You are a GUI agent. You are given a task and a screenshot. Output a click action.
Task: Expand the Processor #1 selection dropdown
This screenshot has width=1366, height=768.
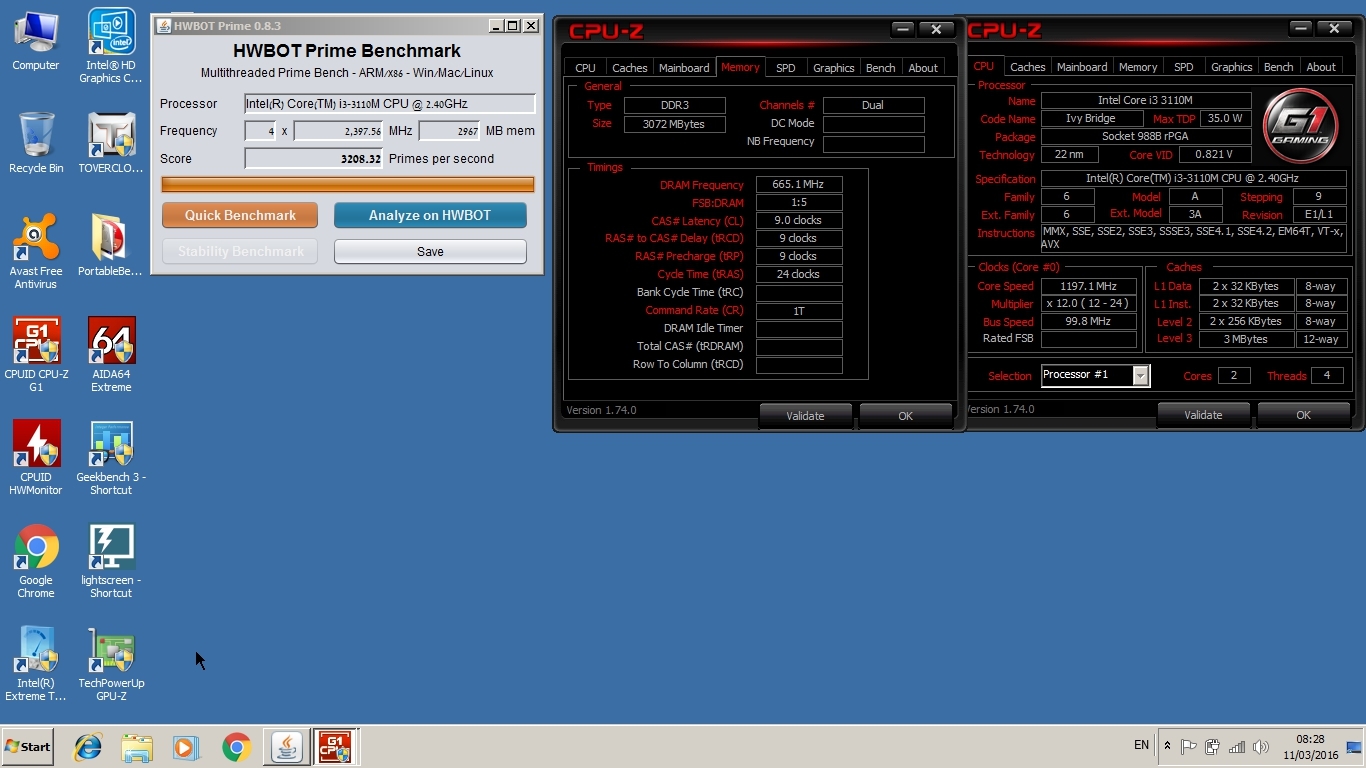point(1140,375)
